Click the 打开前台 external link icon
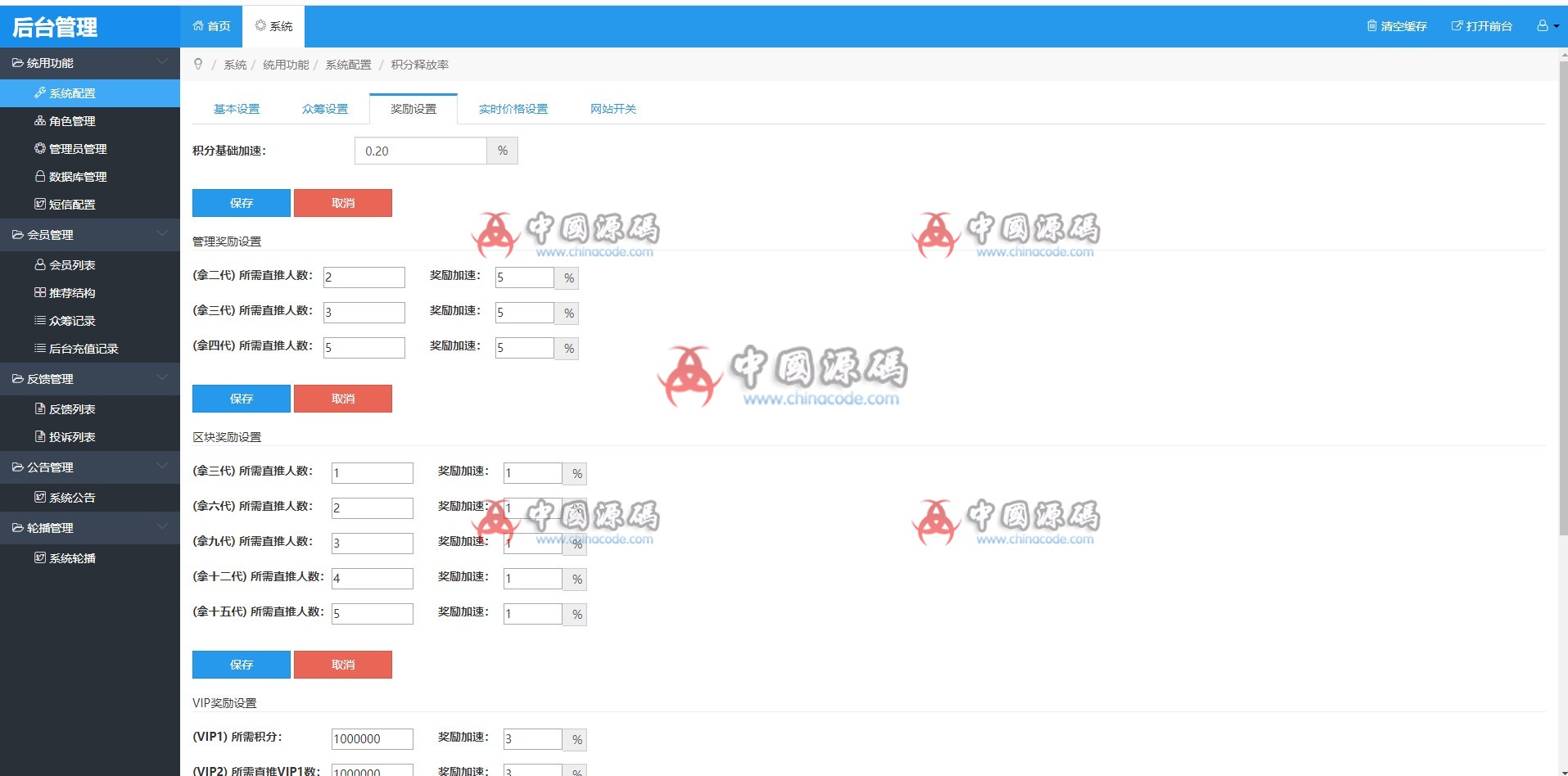Viewport: 1568px width, 776px height. (x=1457, y=26)
